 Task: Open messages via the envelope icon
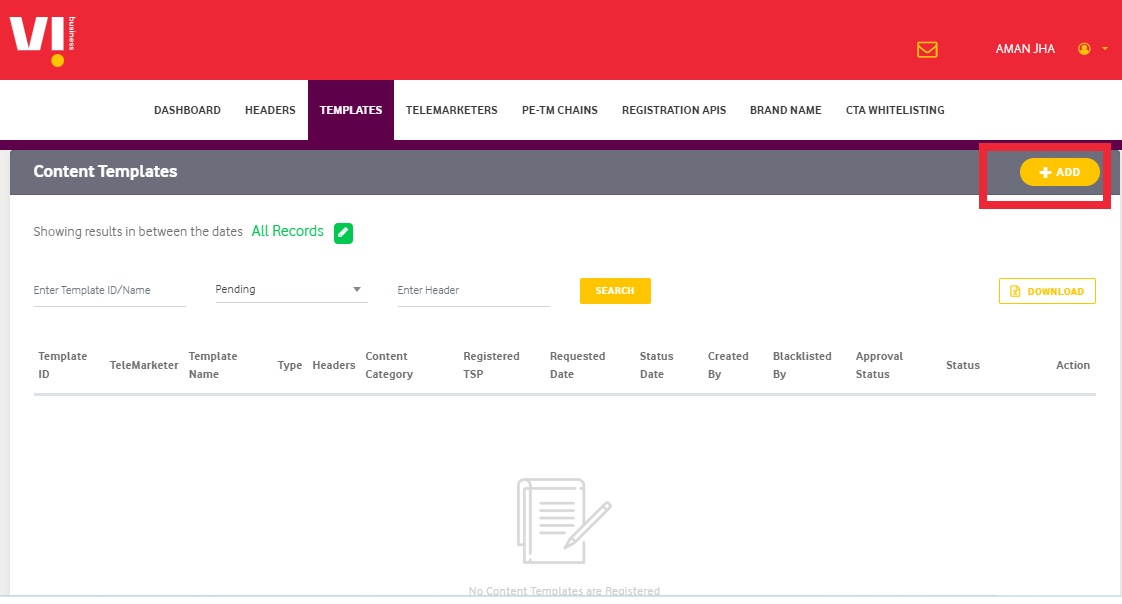click(927, 48)
